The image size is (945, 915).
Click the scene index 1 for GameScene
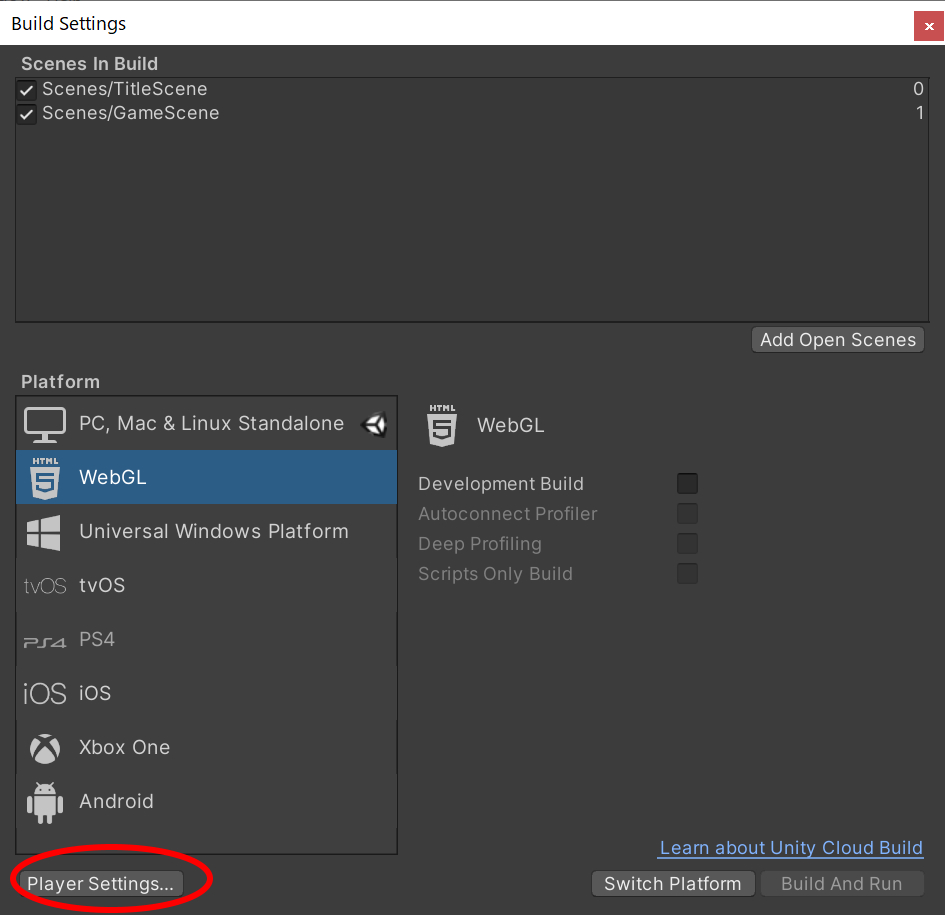(920, 113)
